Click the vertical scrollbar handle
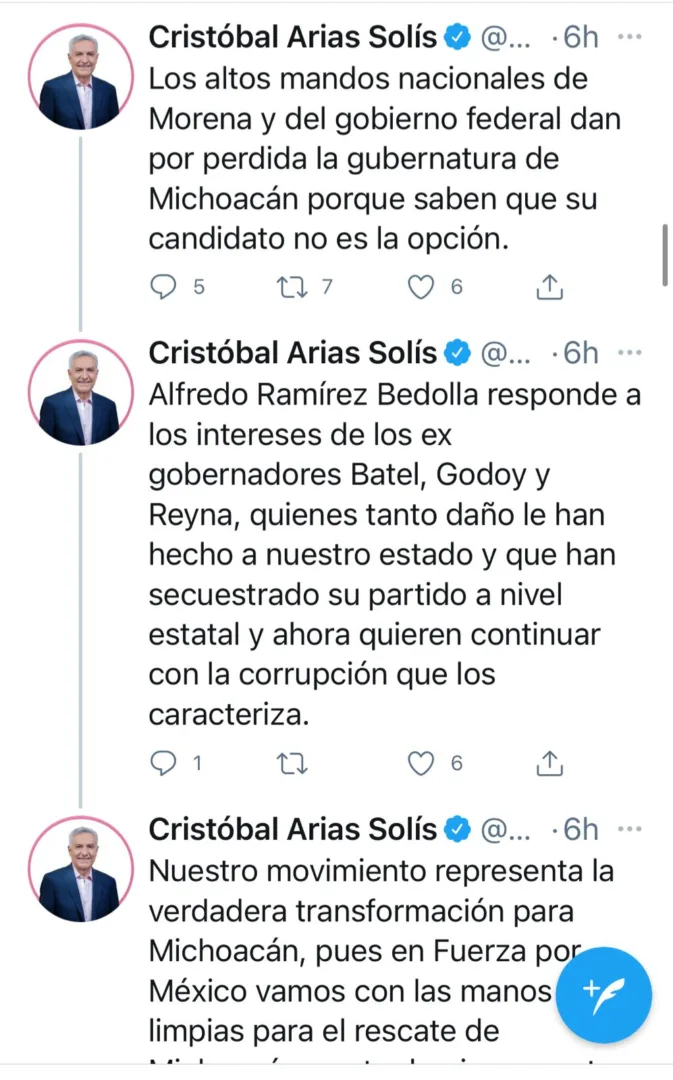This screenshot has height=1080, width=673. 665,255
